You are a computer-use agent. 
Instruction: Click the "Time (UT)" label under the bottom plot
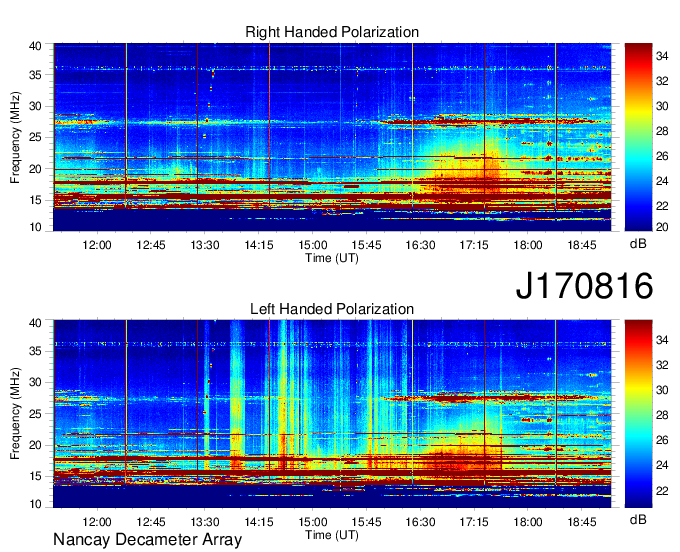click(332, 535)
